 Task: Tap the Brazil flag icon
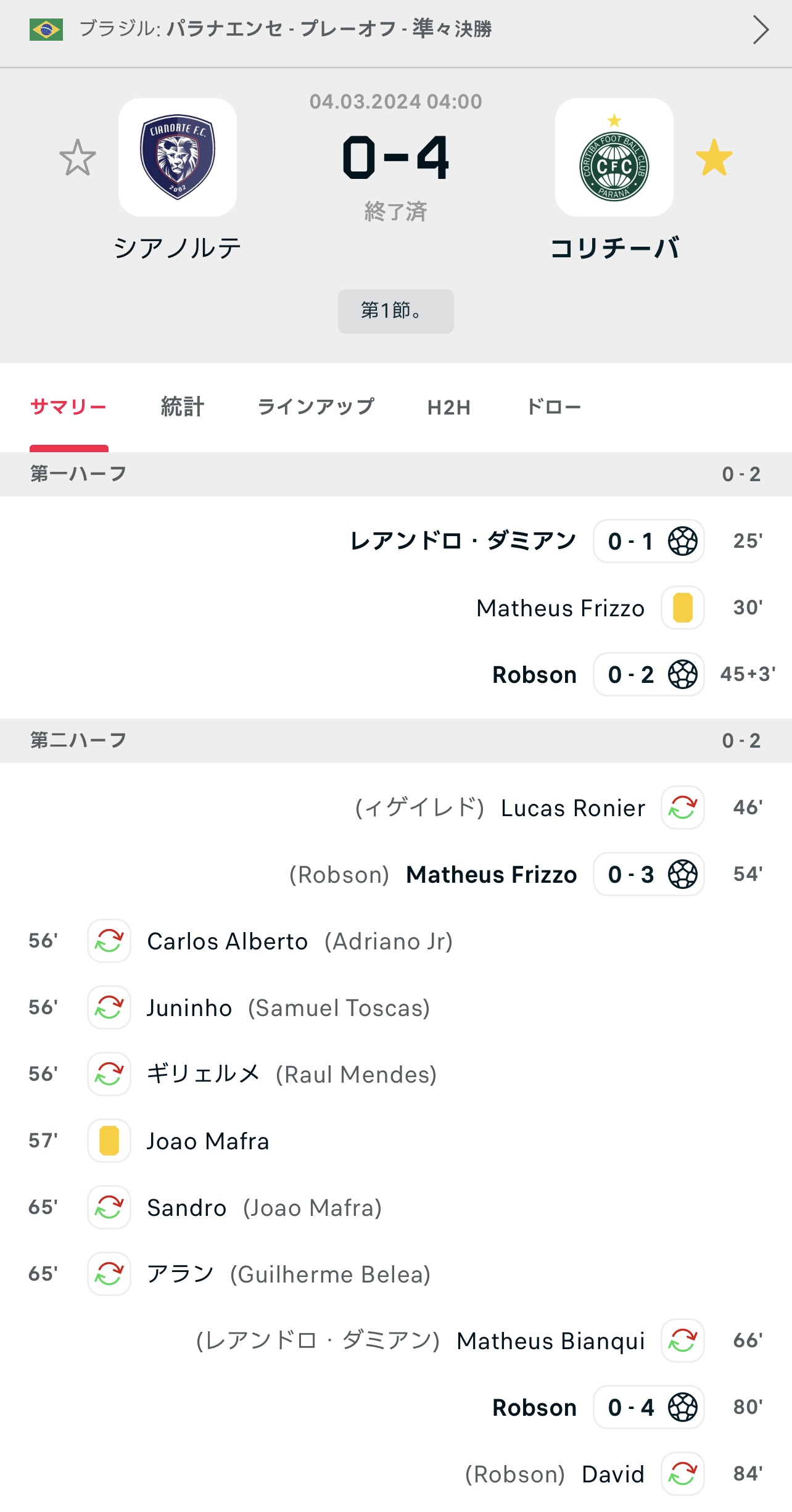(x=46, y=30)
